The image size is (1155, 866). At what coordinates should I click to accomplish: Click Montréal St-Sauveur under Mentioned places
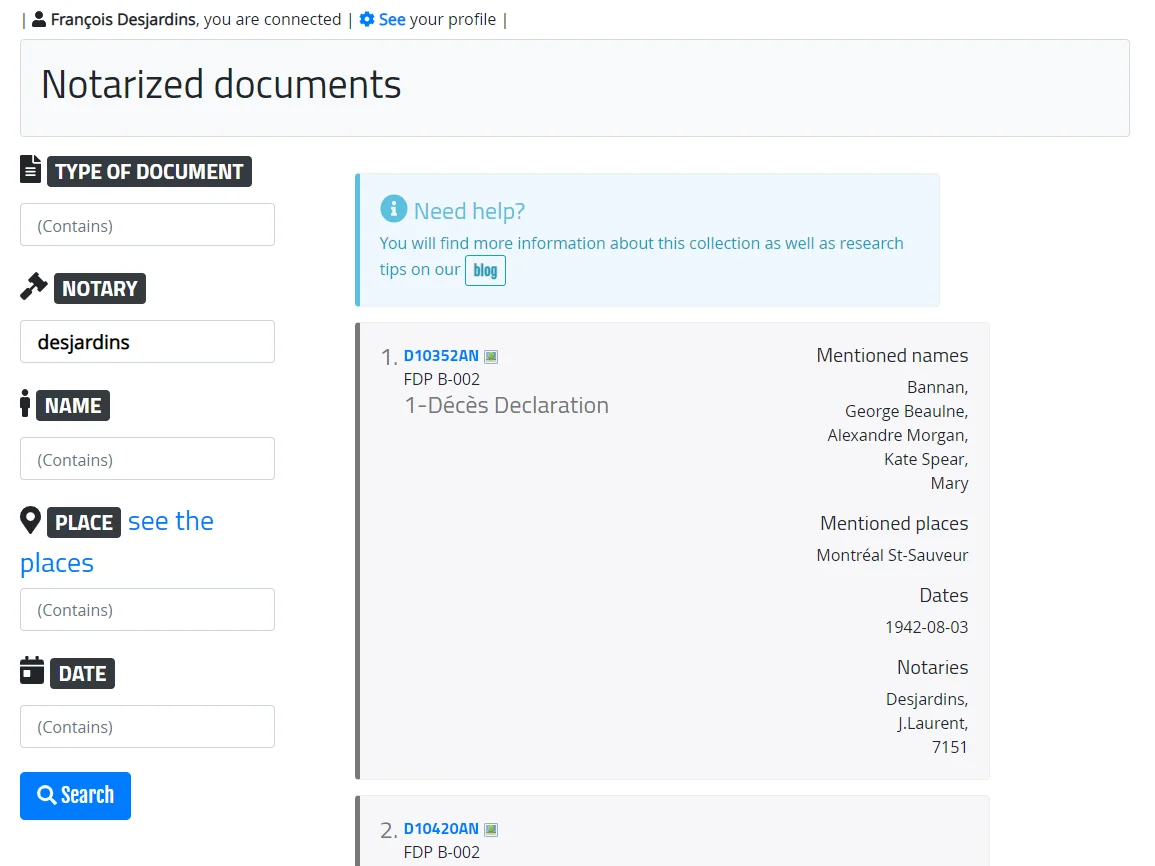[892, 555]
